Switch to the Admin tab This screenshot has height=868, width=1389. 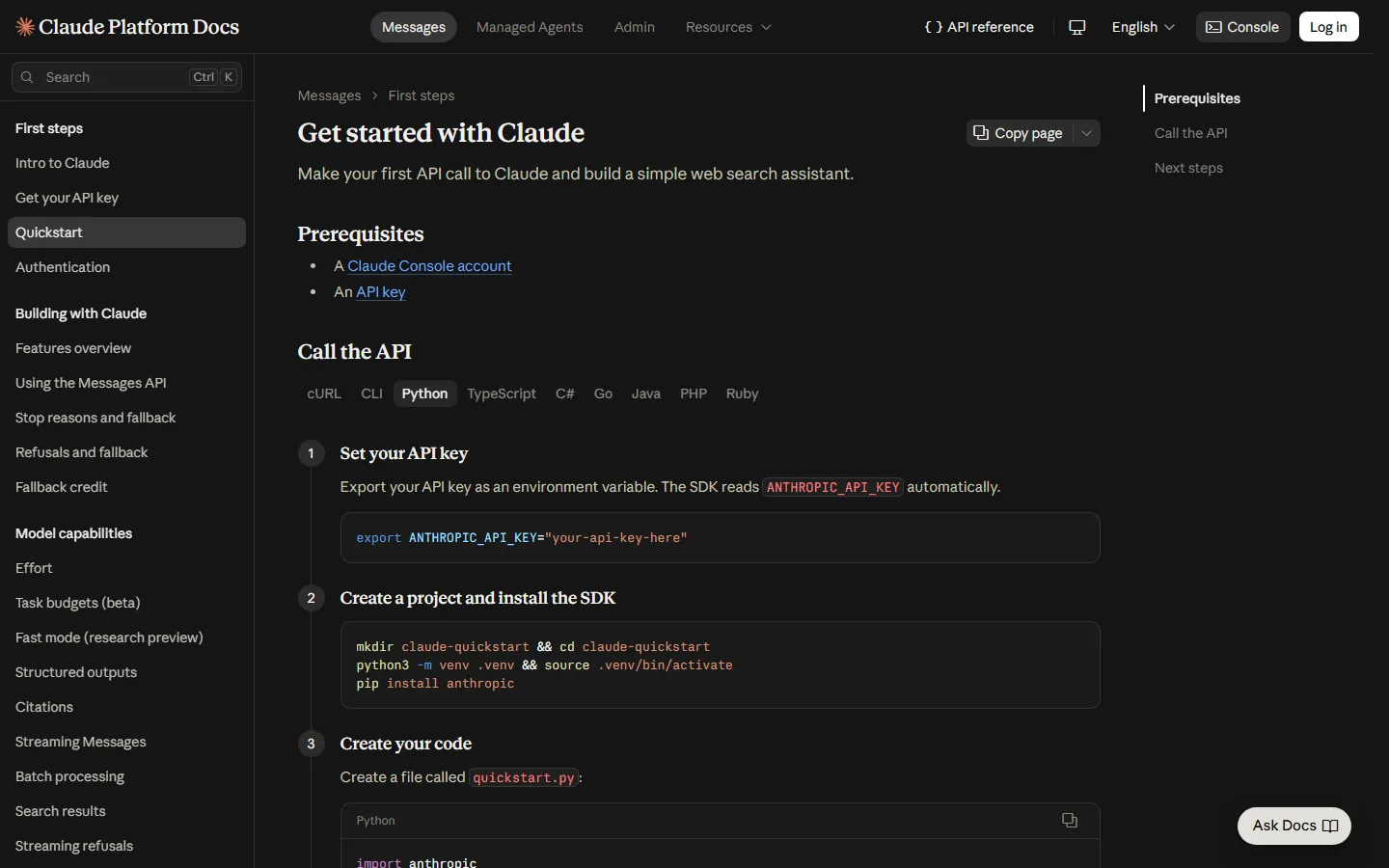(635, 27)
